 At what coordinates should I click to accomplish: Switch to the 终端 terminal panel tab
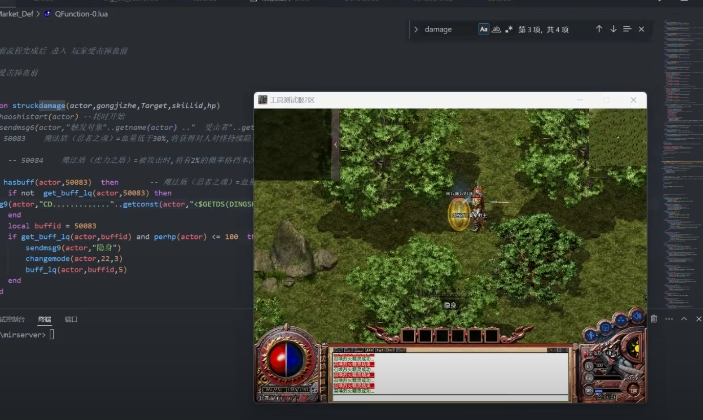(44, 319)
